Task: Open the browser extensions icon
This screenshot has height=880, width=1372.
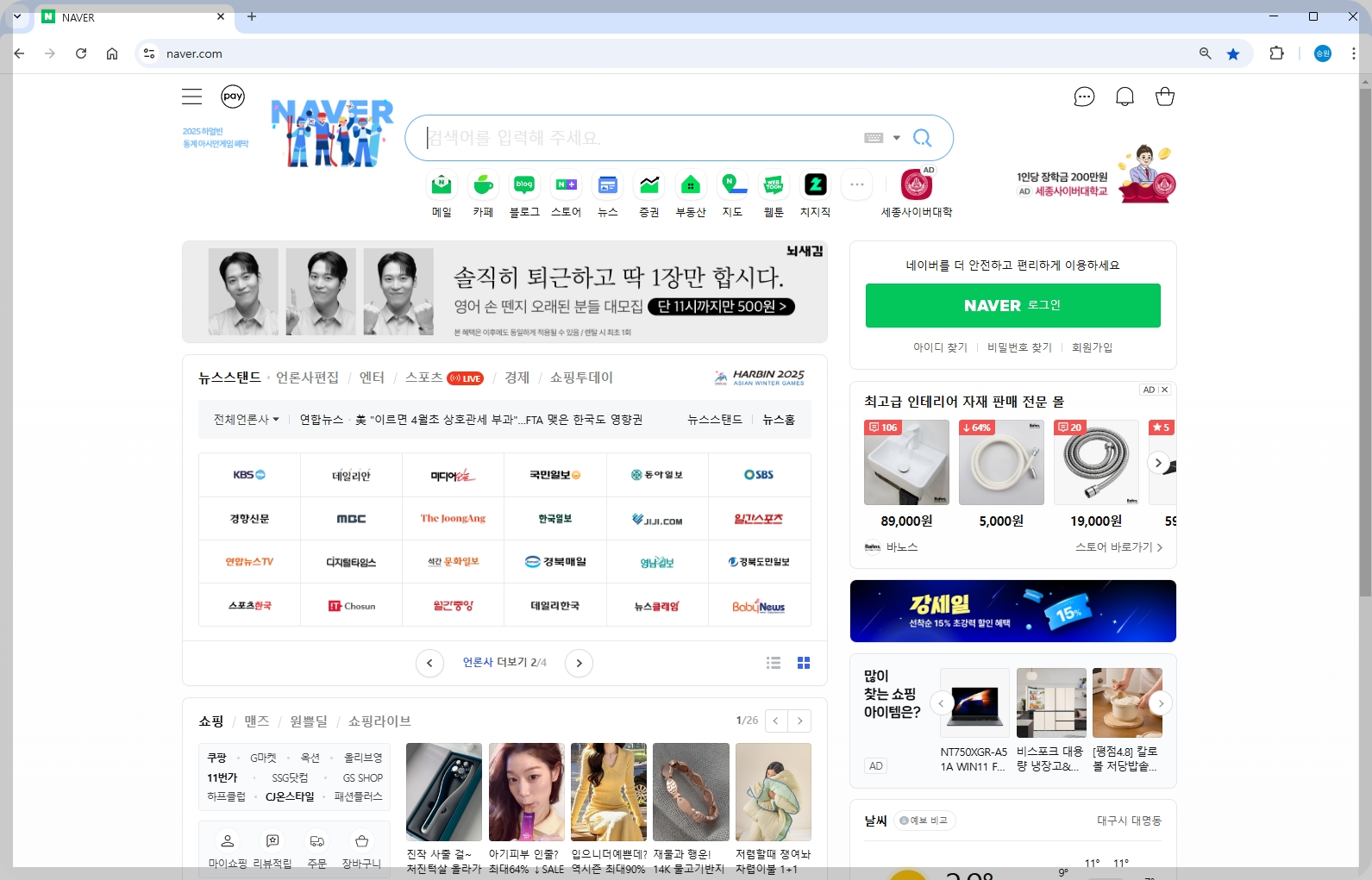Action: (x=1276, y=53)
